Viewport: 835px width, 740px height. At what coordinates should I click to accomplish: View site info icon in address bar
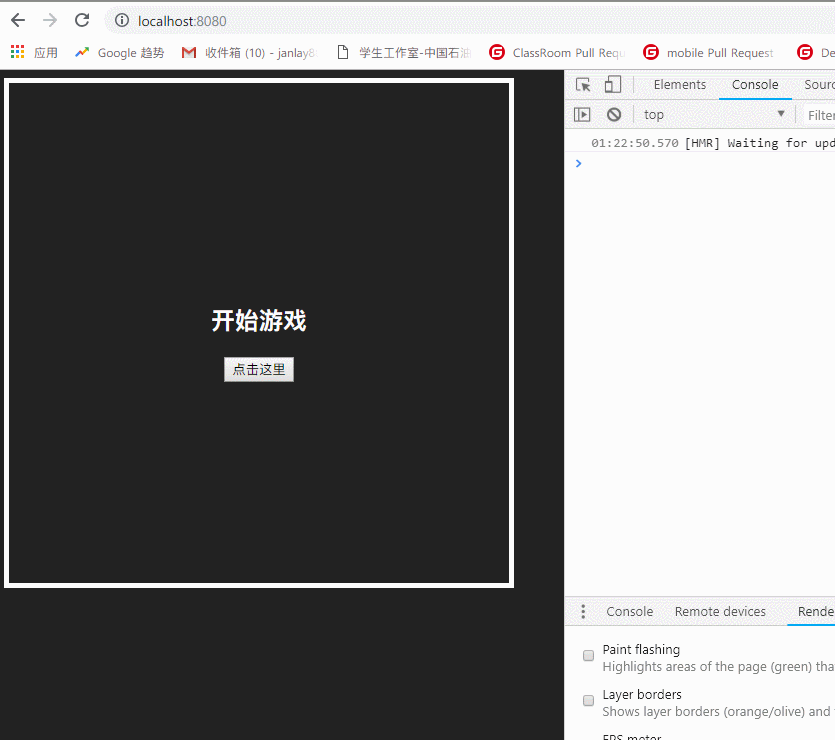122,21
